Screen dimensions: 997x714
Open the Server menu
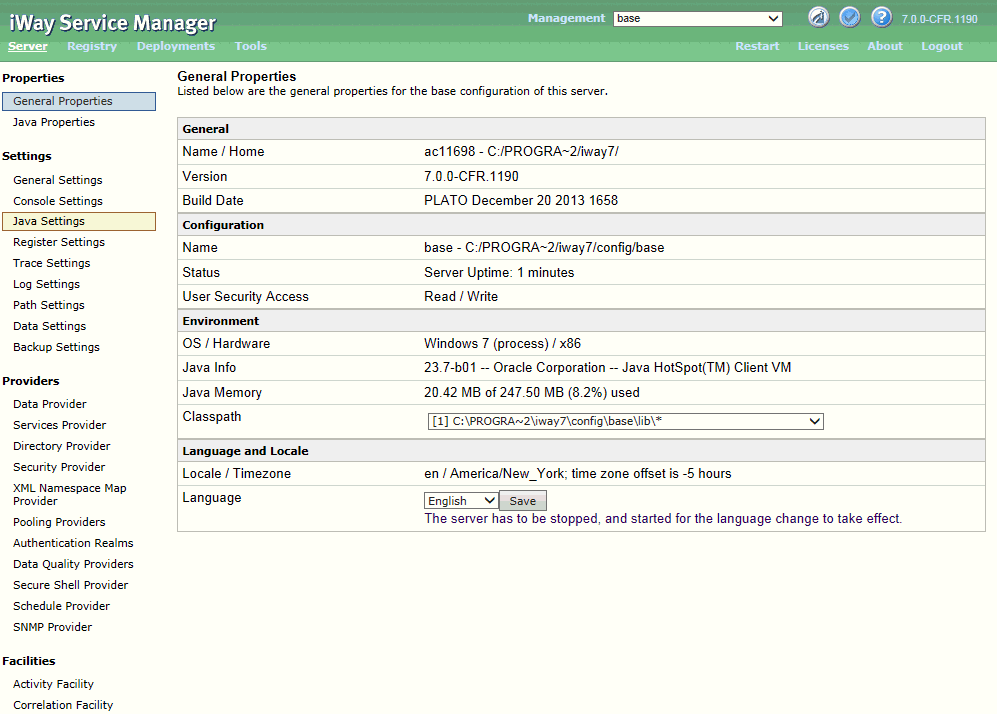[27, 46]
